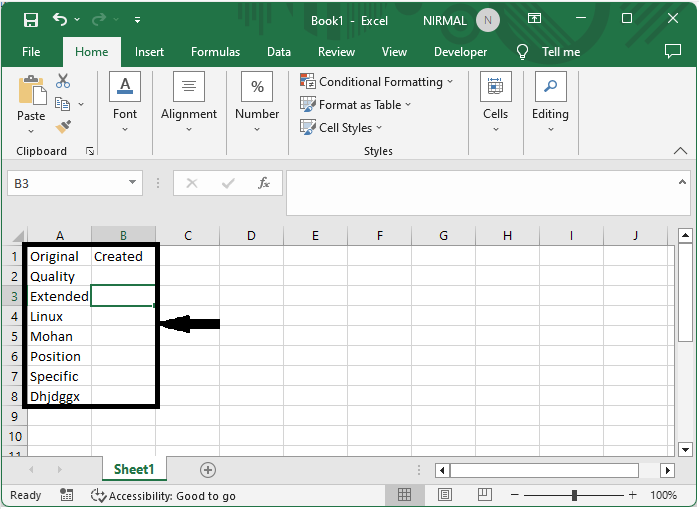Expand the Paste options arrow

[31, 131]
